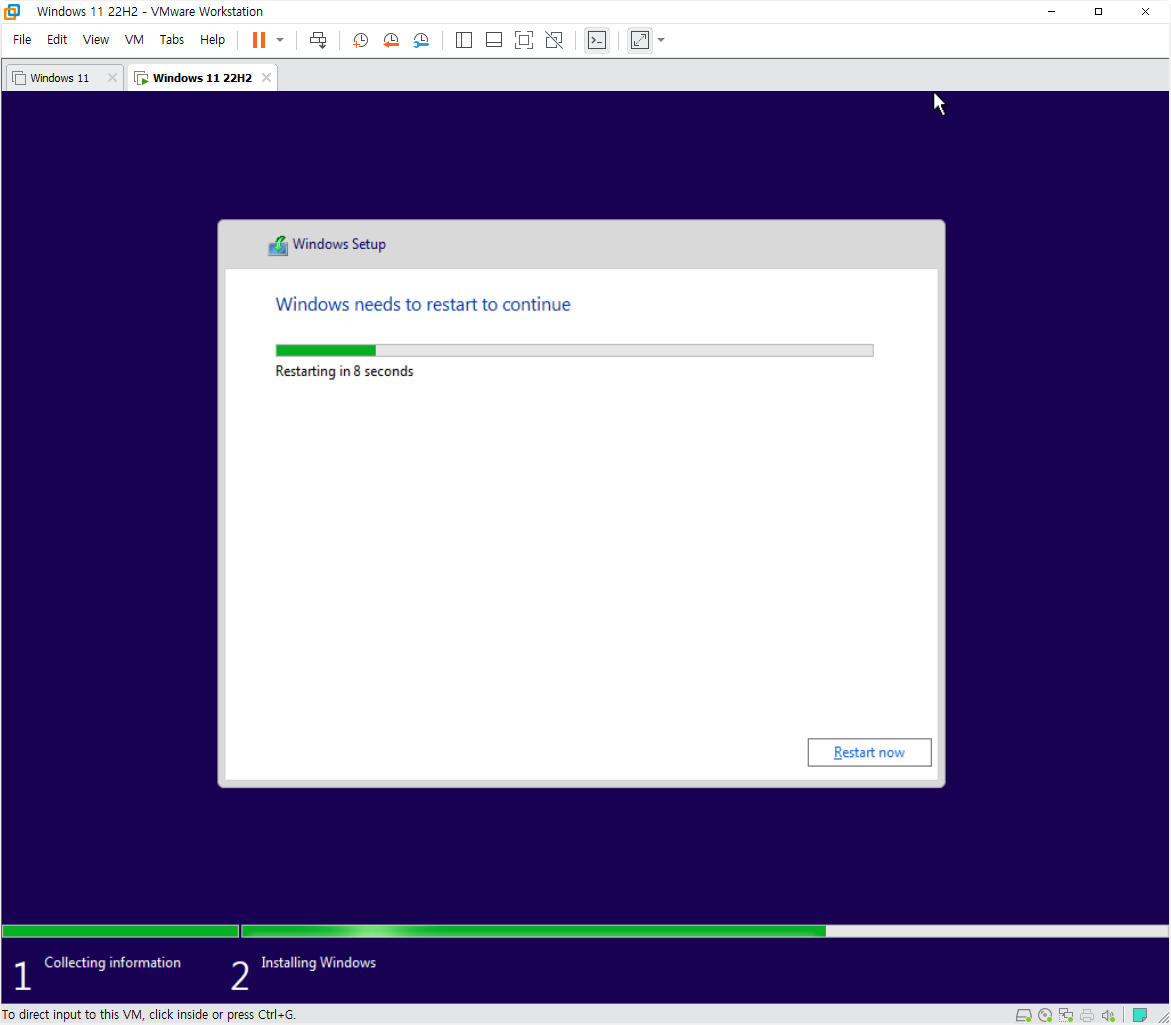Click the 'Installing Windows' step label
The height and width of the screenshot is (1025, 1171).
[318, 962]
